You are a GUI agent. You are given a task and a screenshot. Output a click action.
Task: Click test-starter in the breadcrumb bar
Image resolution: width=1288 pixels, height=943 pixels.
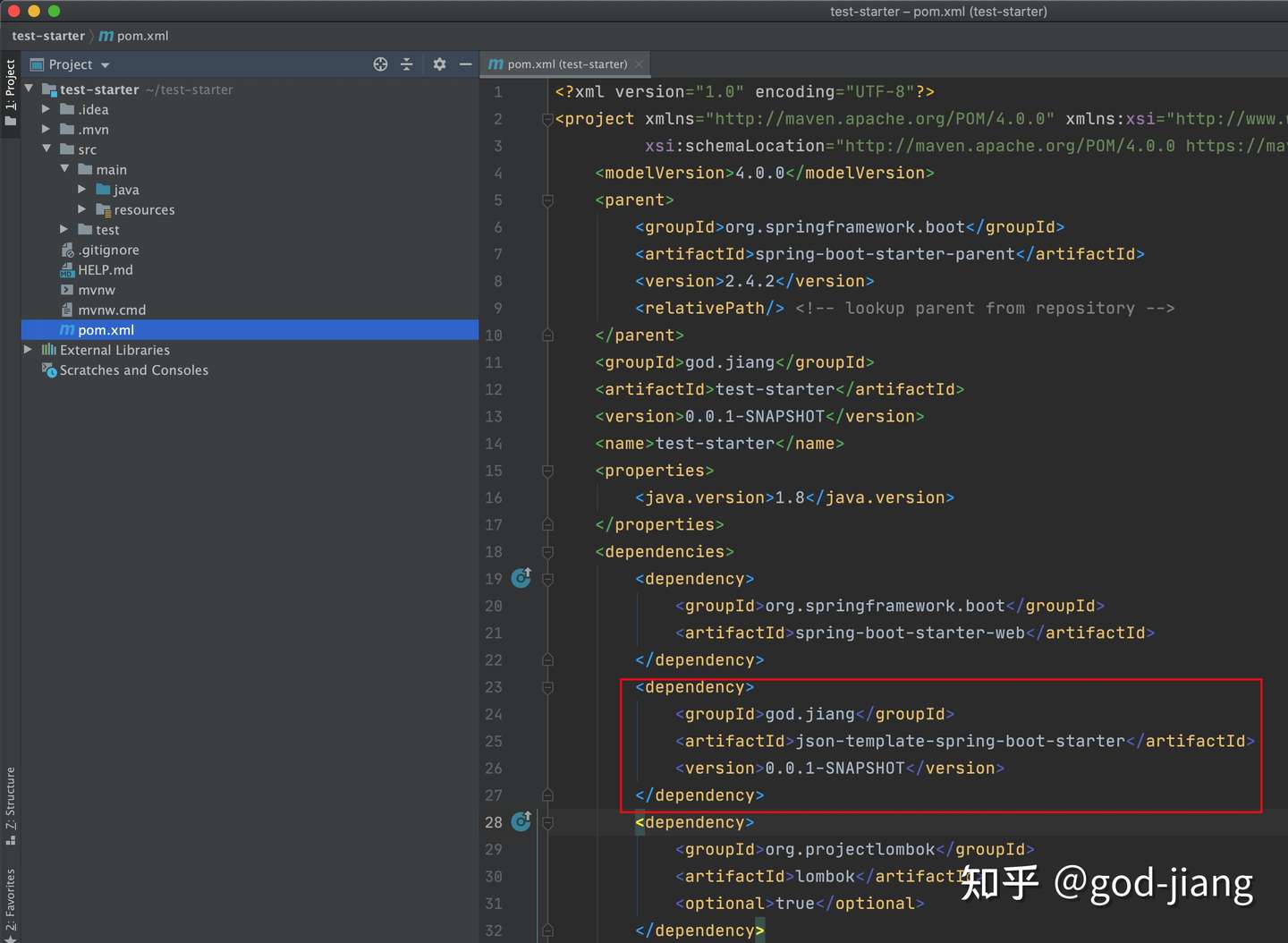click(x=48, y=36)
